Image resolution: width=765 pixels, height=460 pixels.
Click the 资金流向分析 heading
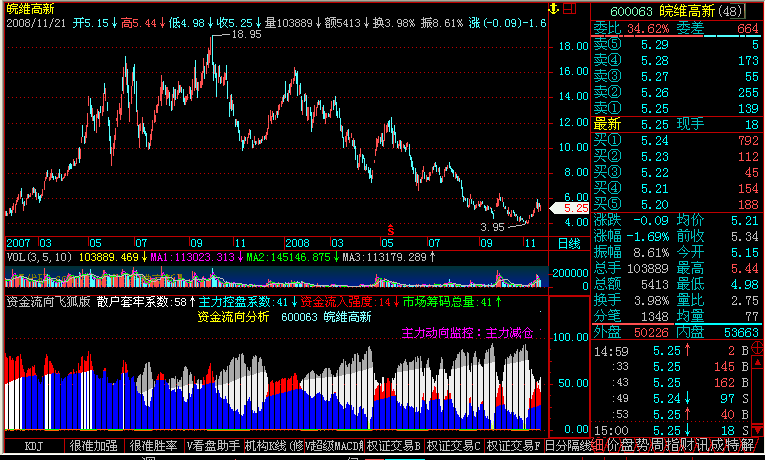click(x=233, y=317)
